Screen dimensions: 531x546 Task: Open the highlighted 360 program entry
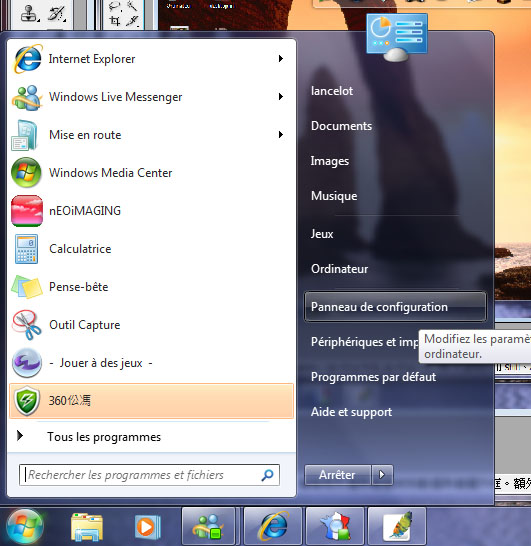click(x=151, y=401)
